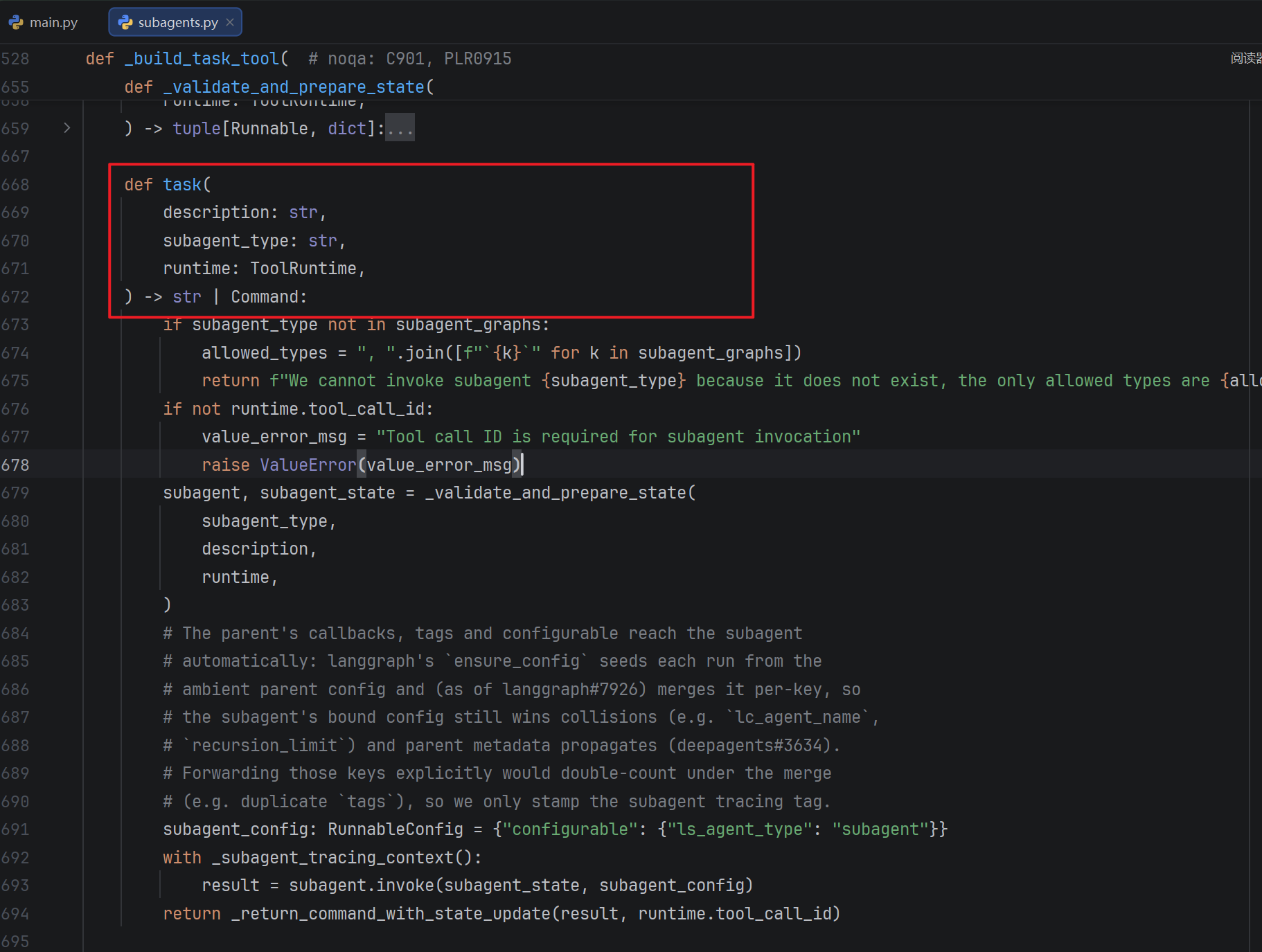Screen dimensions: 1262x952
Task: Click the "task" function name on line 668
Action: tap(182, 185)
